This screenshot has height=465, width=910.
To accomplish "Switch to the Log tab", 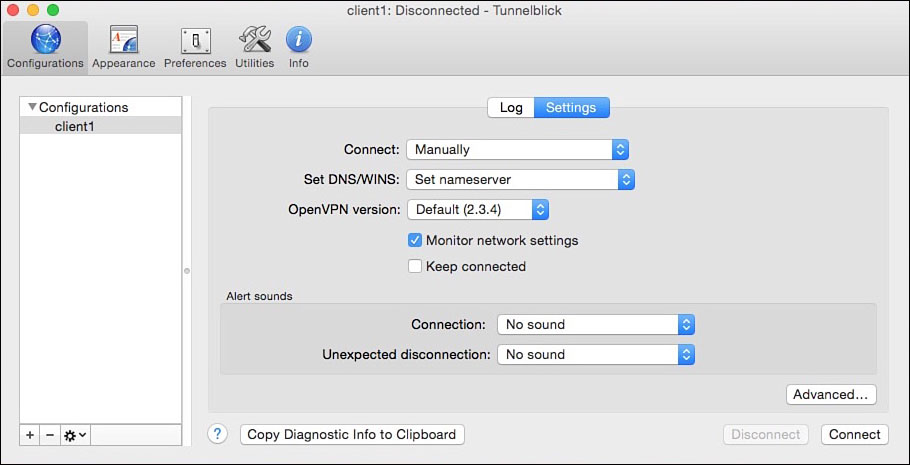I will (x=511, y=107).
